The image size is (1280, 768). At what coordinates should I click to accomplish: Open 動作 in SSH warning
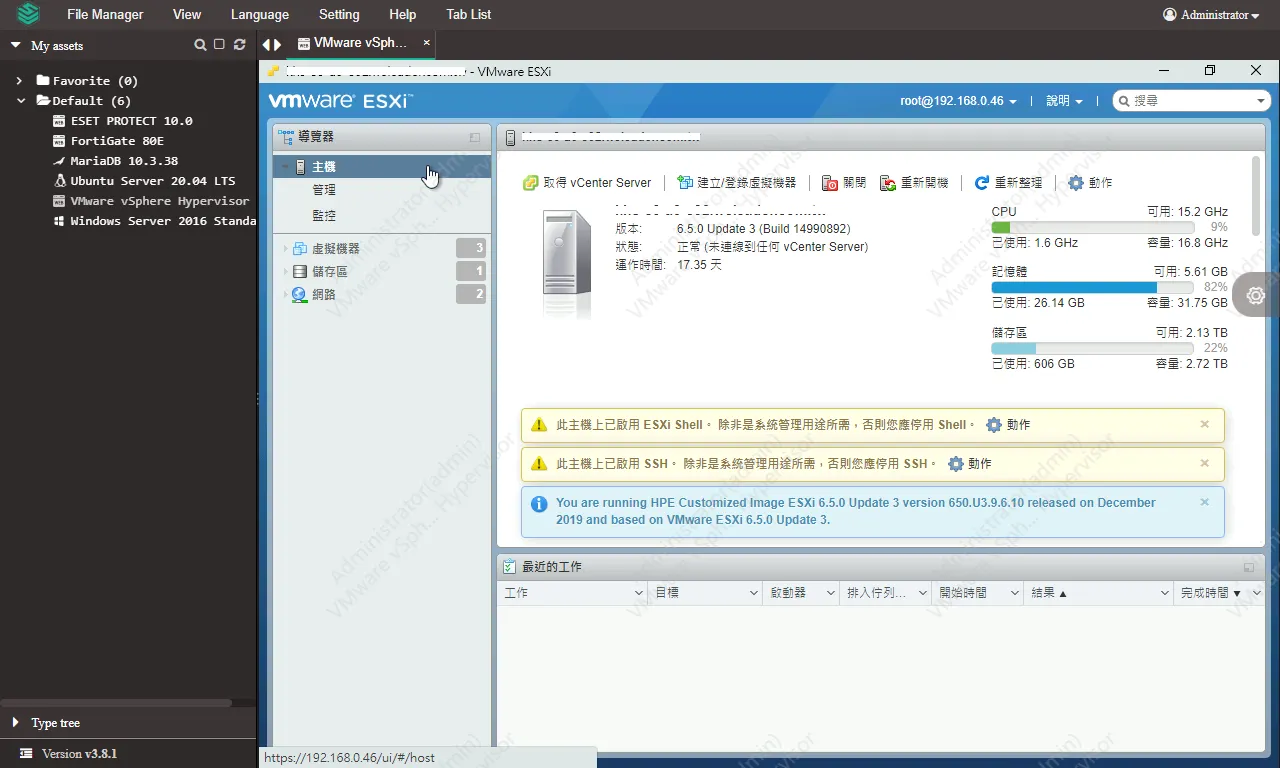coord(970,464)
